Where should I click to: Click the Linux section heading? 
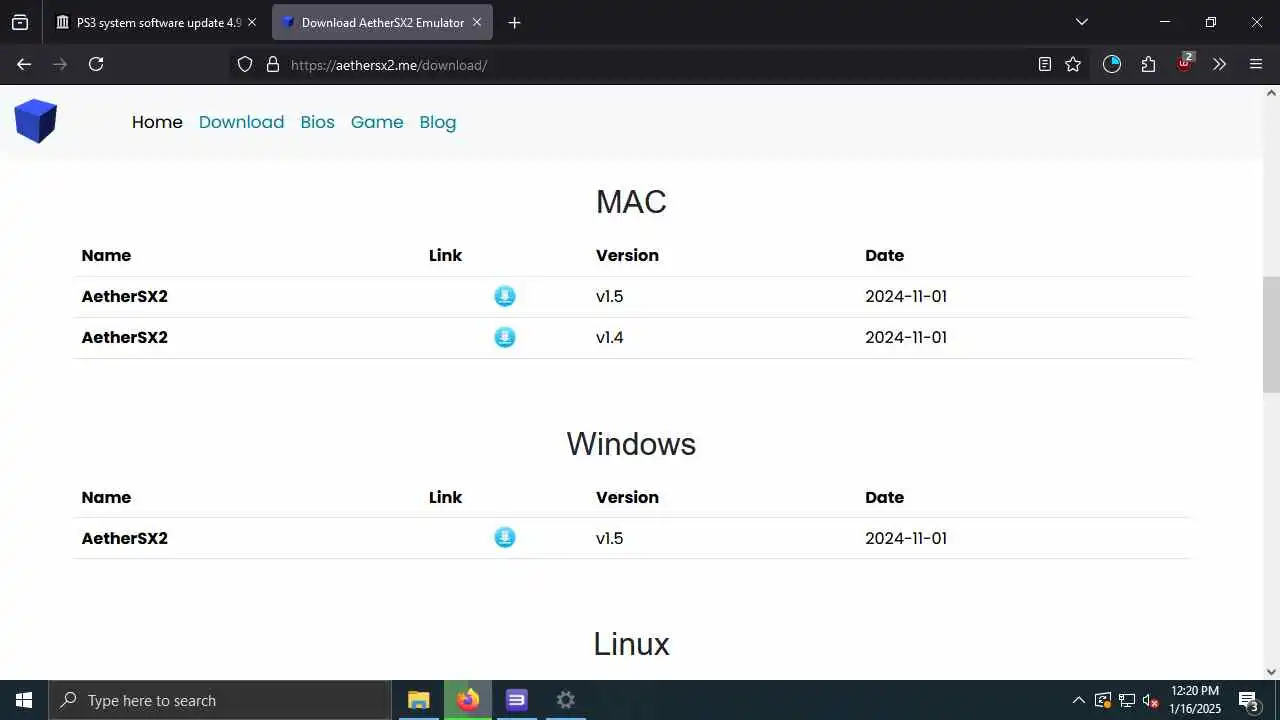631,644
